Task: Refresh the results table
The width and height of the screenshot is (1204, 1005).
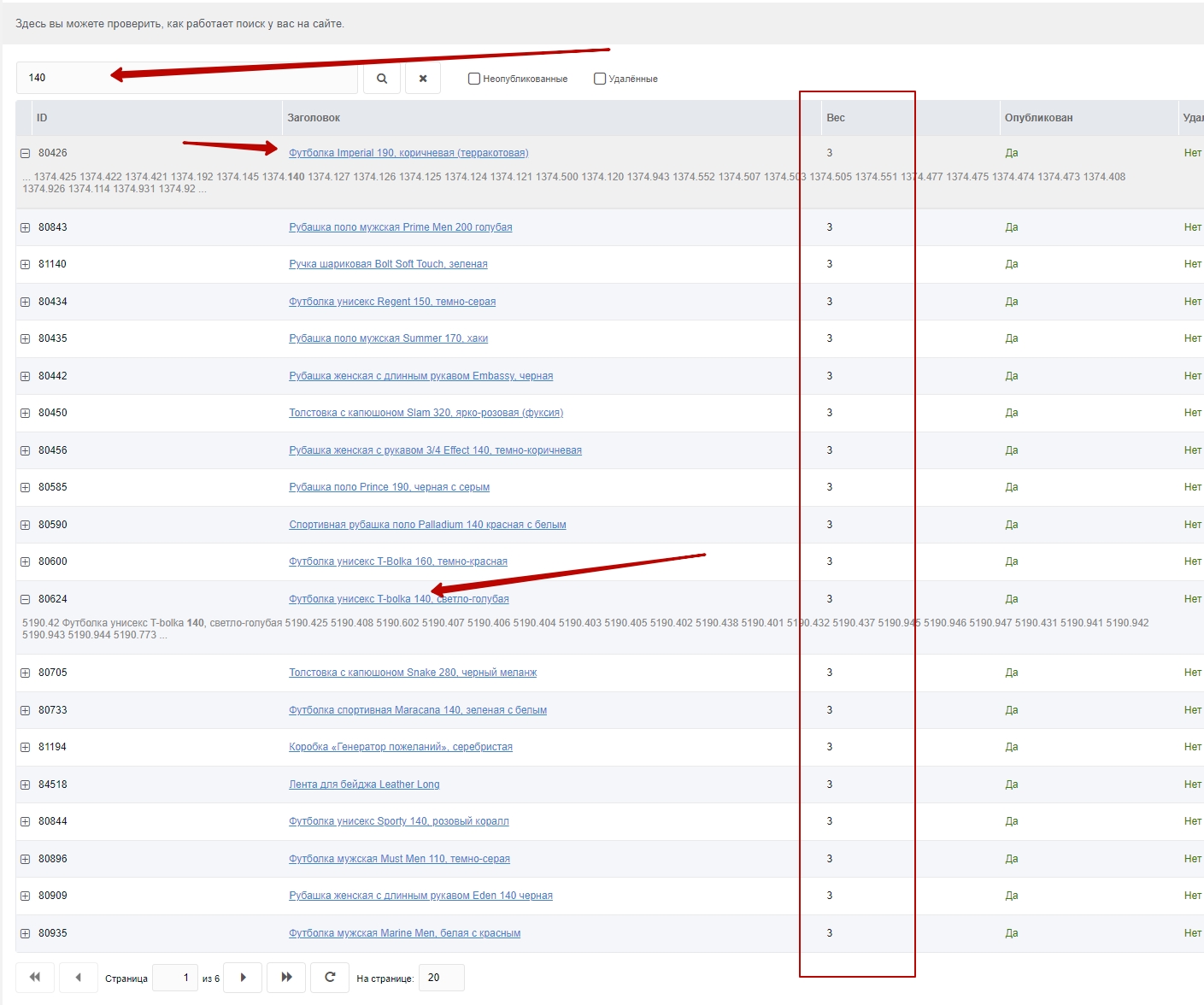Action: tap(330, 978)
